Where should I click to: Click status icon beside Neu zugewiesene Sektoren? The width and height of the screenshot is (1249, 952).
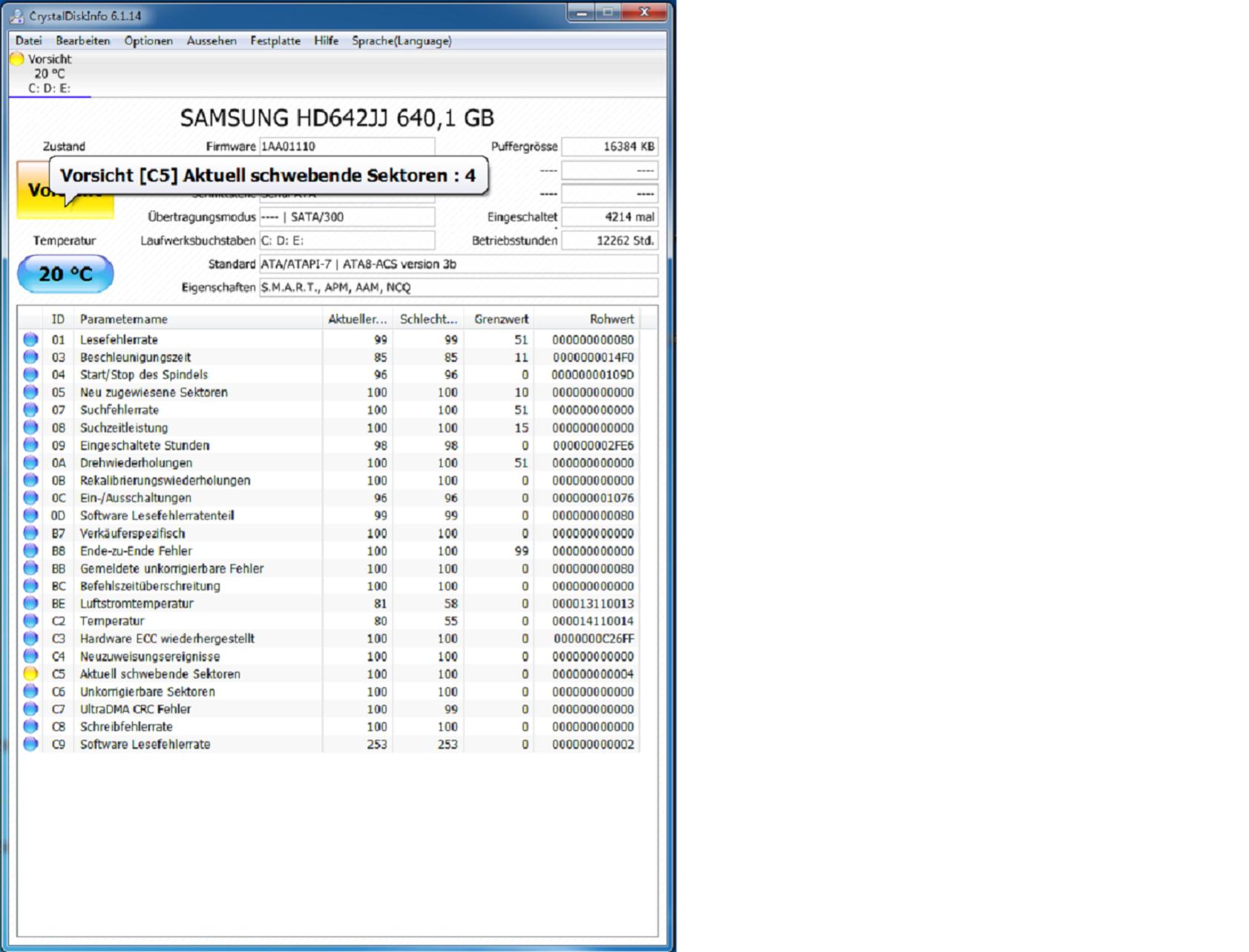tap(30, 392)
